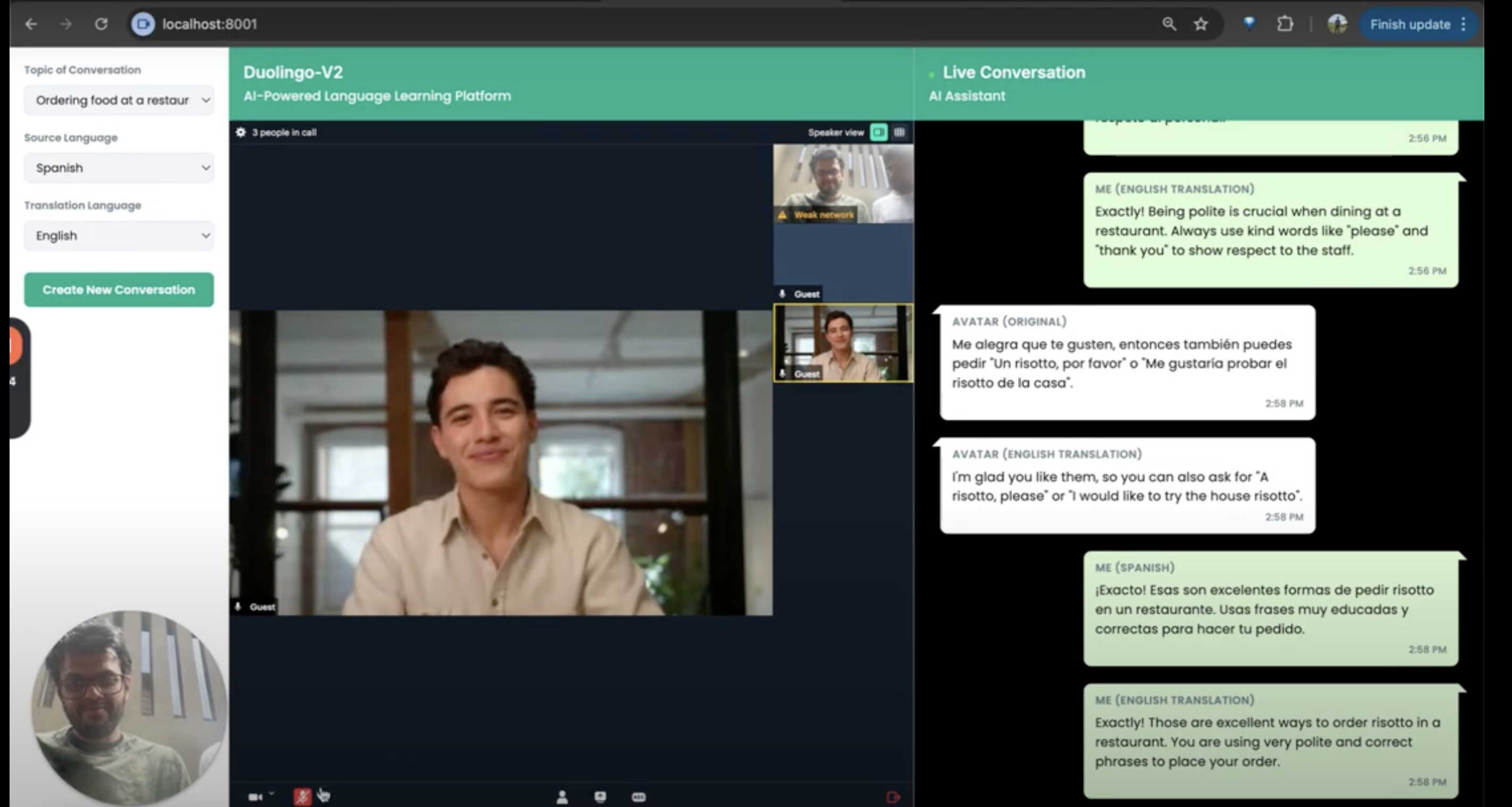Click the Finish update button
Viewport: 1512px width, 807px height.
1410,24
